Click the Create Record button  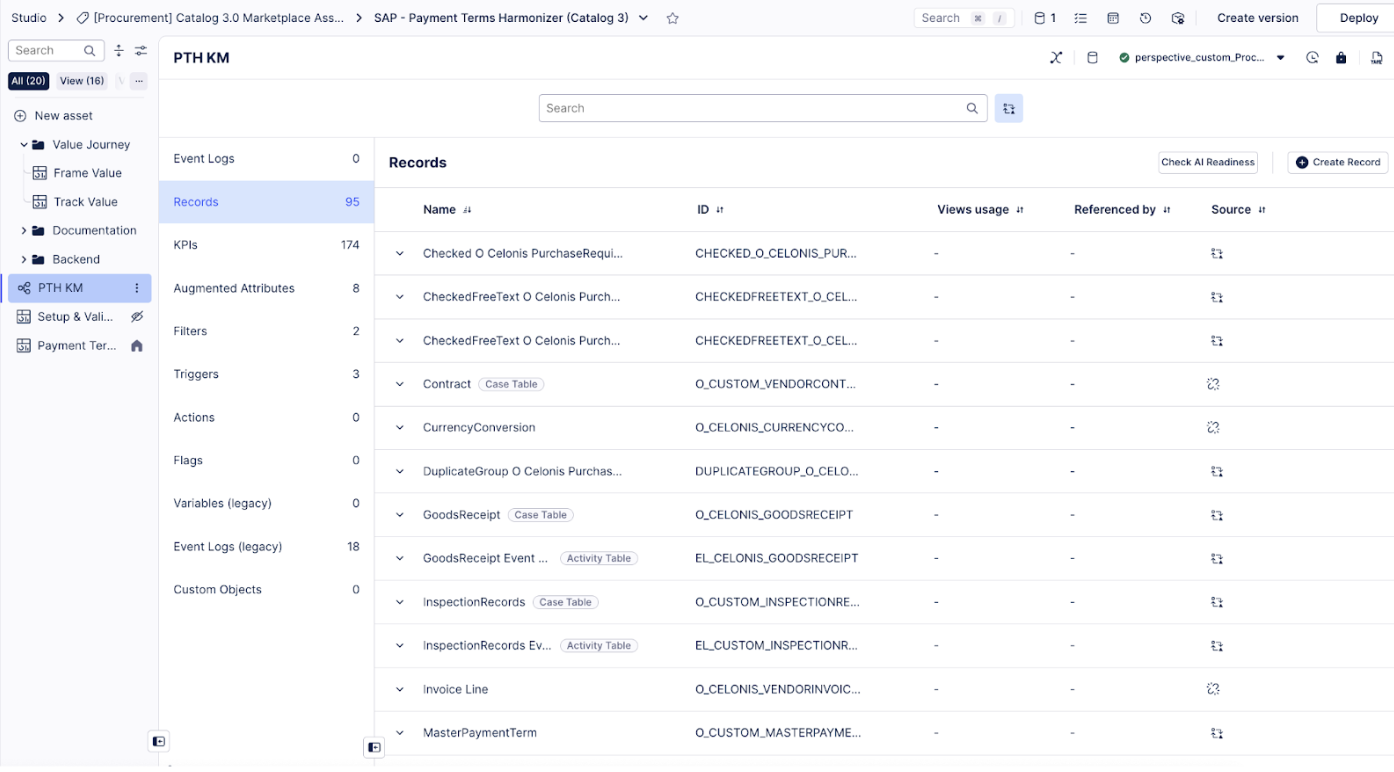coord(1337,162)
